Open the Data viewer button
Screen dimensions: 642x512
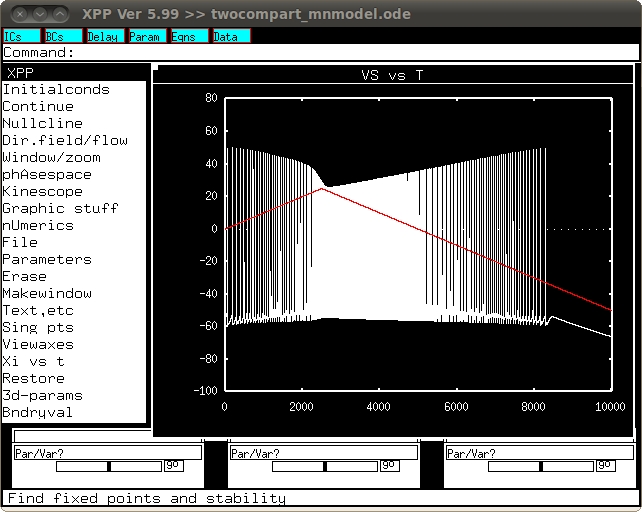pos(231,36)
